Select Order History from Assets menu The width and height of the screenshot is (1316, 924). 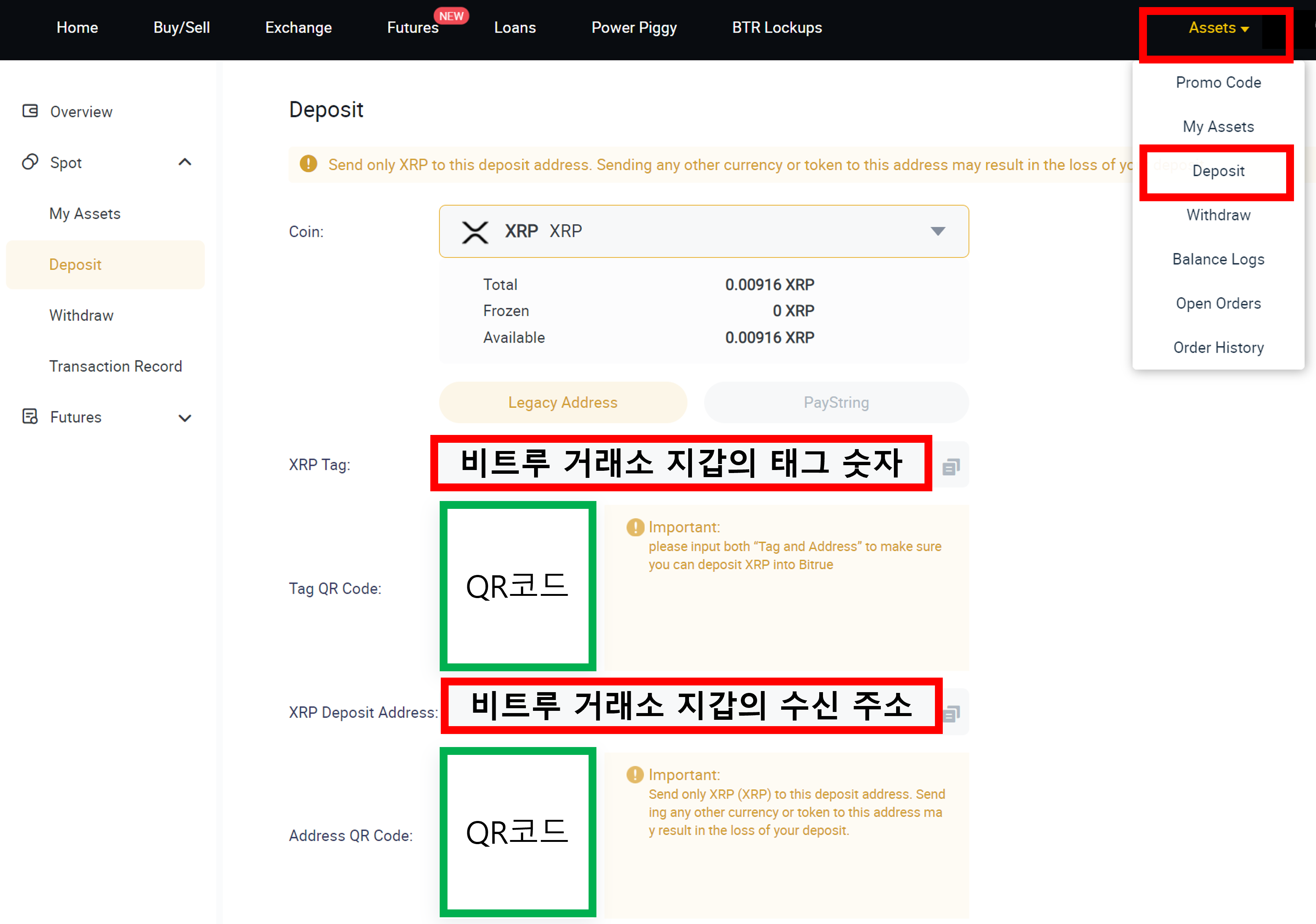coord(1219,347)
